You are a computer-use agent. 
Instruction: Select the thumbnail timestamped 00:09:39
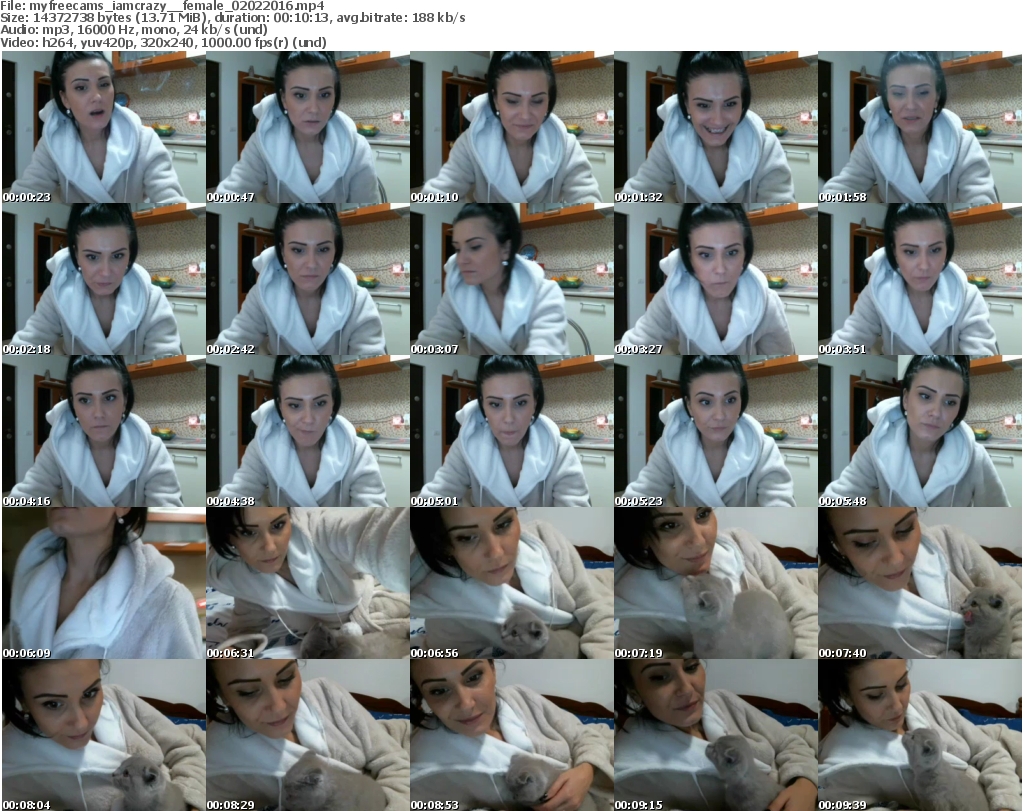[x=920, y=735]
